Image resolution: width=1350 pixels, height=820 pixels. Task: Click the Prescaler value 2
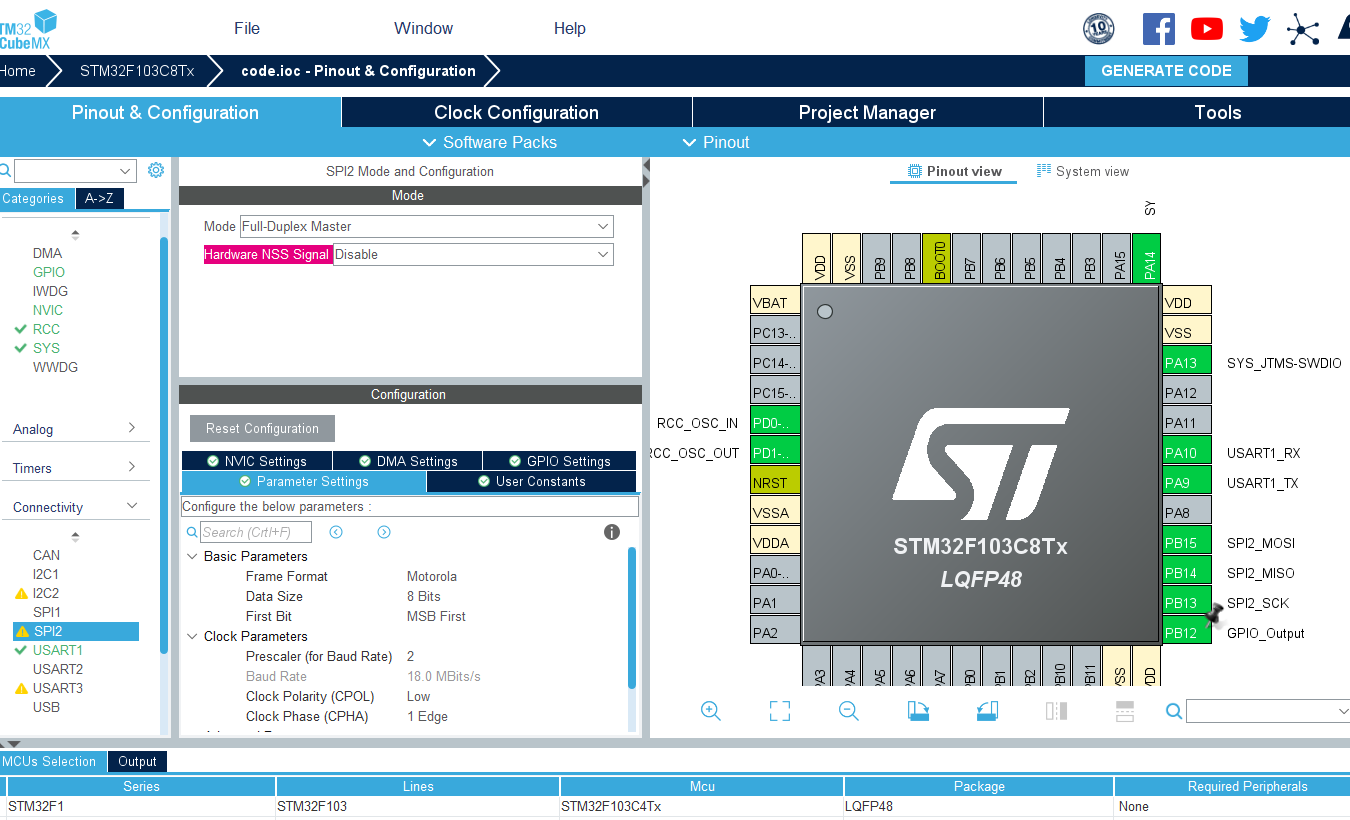tap(410, 656)
